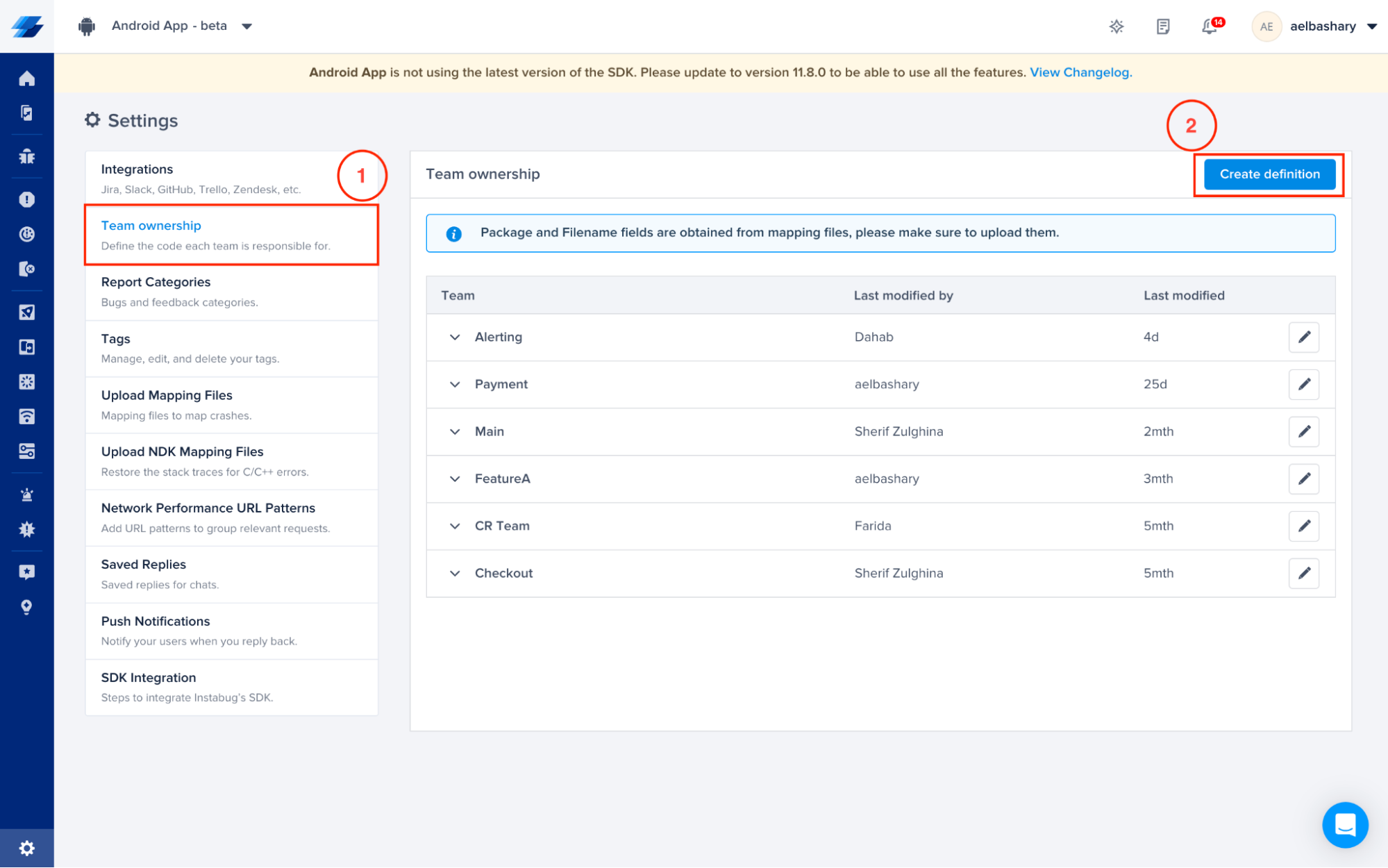The width and height of the screenshot is (1388, 868).
Task: Click the Last modified by column header
Action: [903, 295]
